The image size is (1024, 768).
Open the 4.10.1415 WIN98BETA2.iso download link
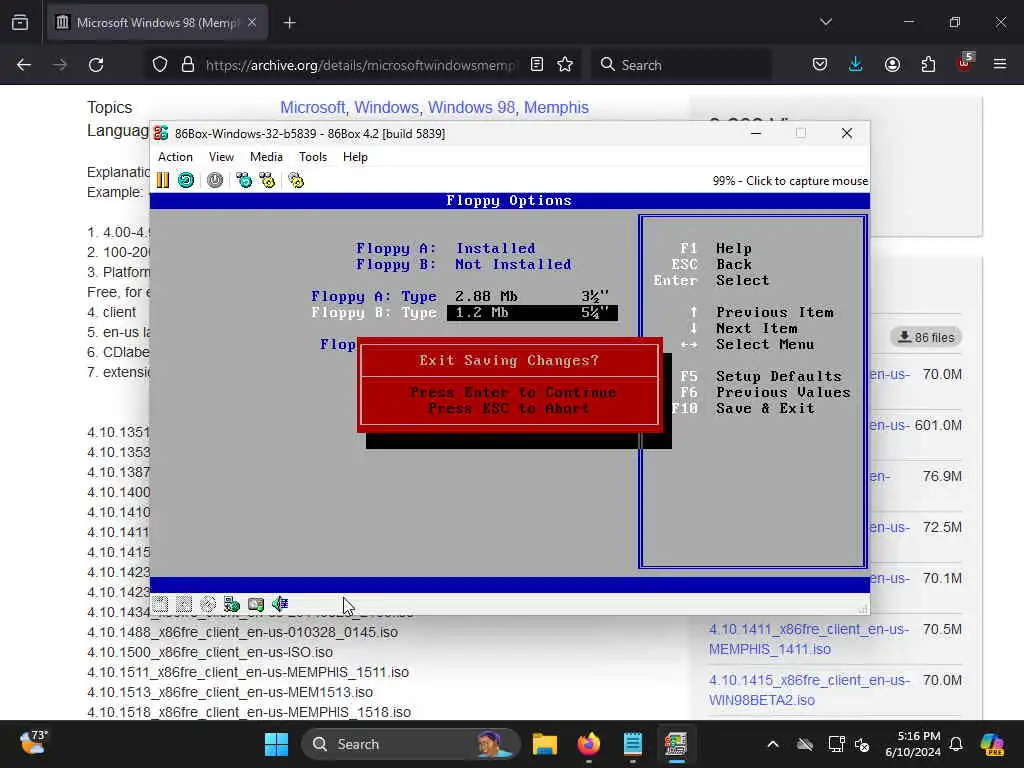(809, 690)
